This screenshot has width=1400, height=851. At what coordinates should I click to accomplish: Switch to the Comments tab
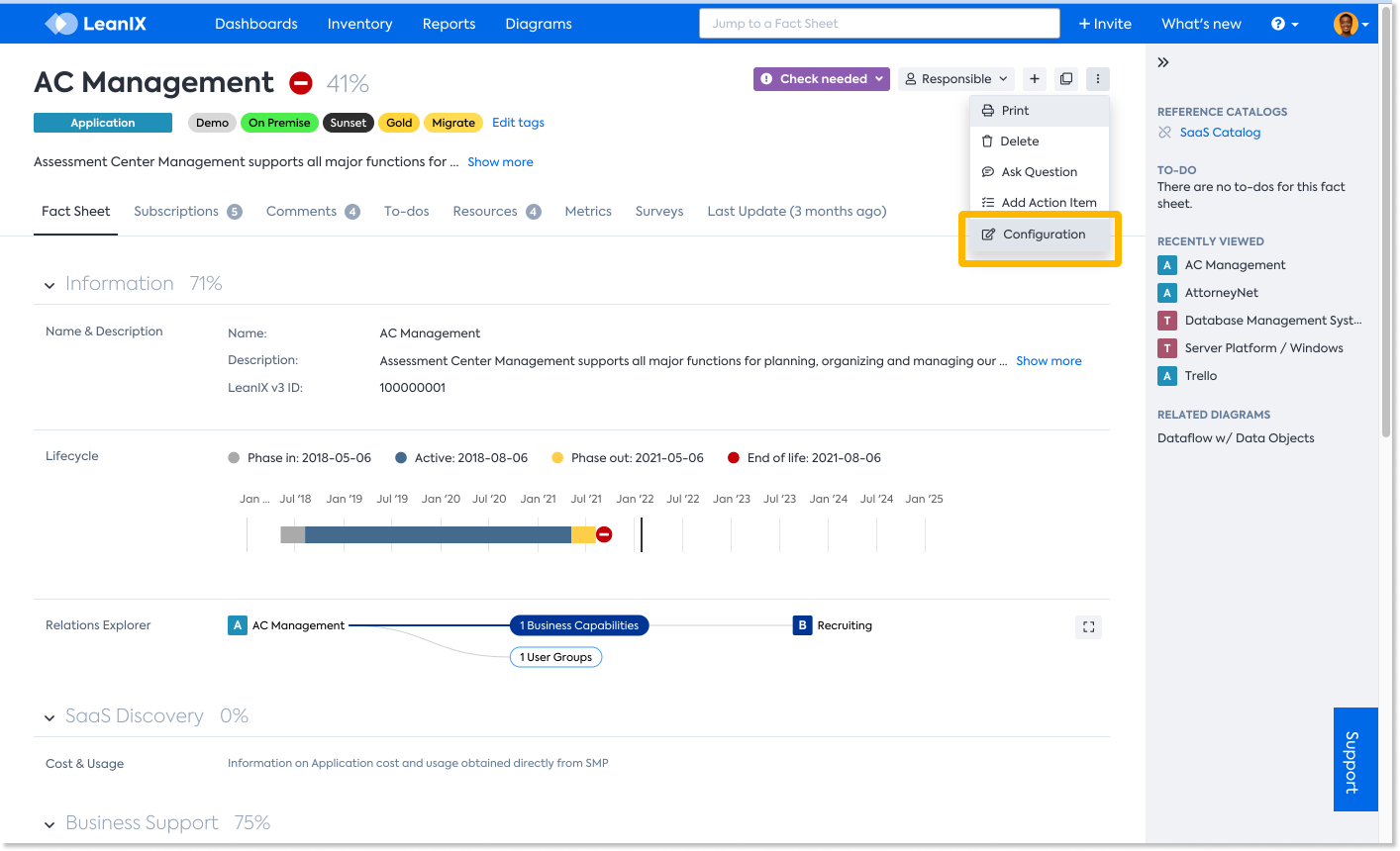tap(313, 212)
